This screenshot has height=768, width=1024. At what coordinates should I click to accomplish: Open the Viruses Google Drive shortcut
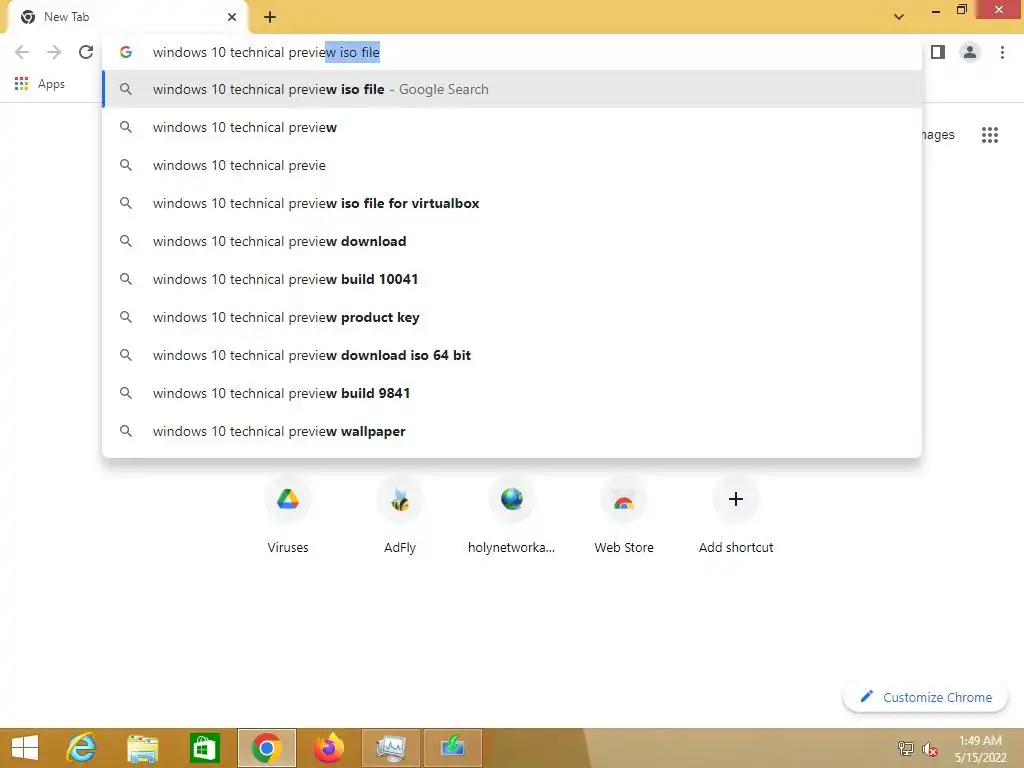288,516
